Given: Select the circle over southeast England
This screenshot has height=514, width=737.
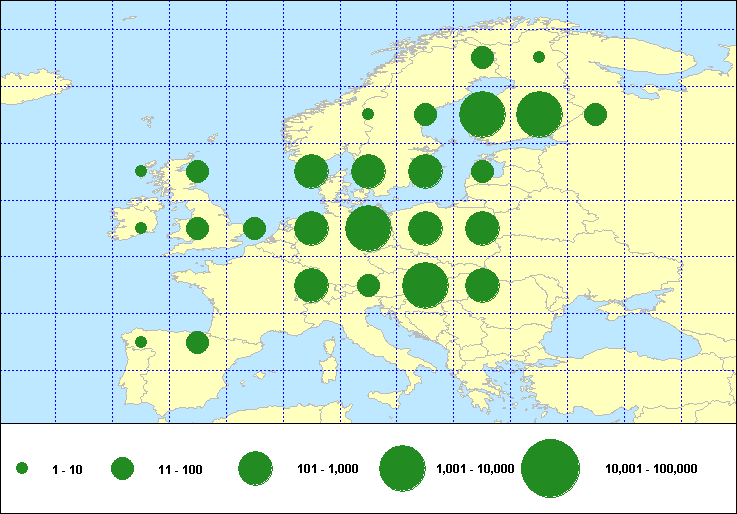Looking at the screenshot, I should click(254, 228).
